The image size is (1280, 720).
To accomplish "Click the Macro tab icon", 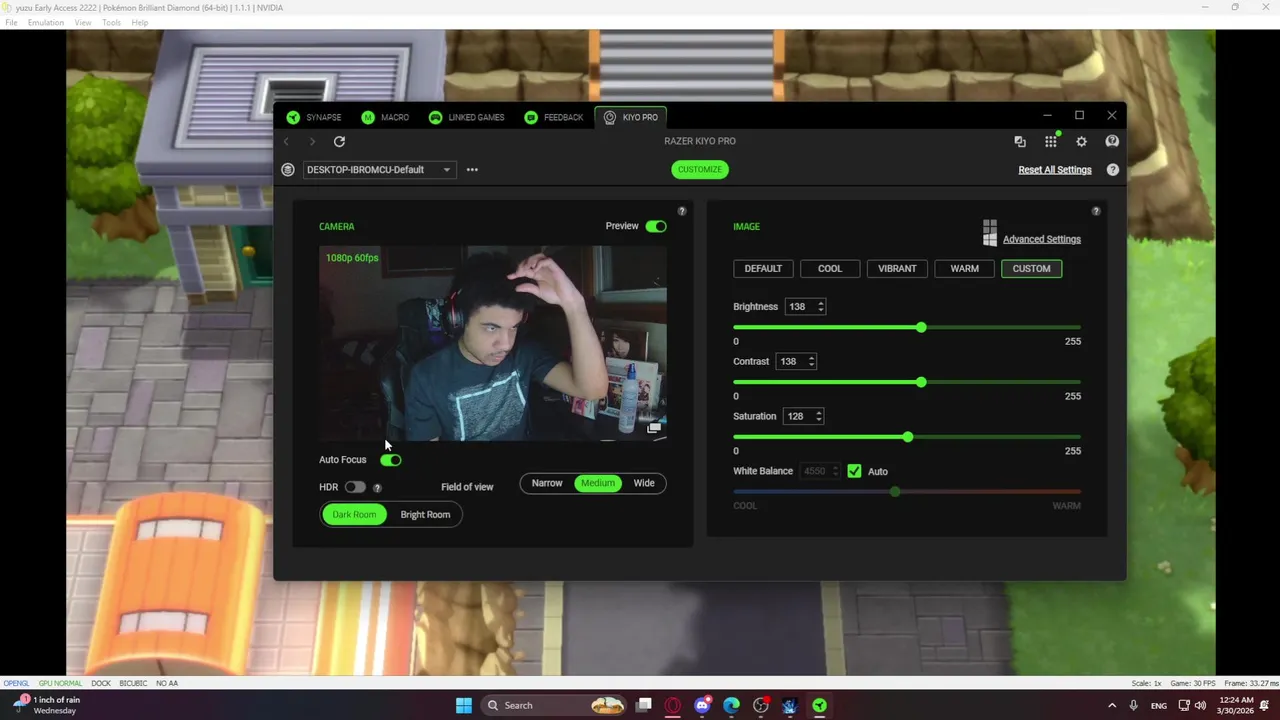I will pyautogui.click(x=368, y=117).
